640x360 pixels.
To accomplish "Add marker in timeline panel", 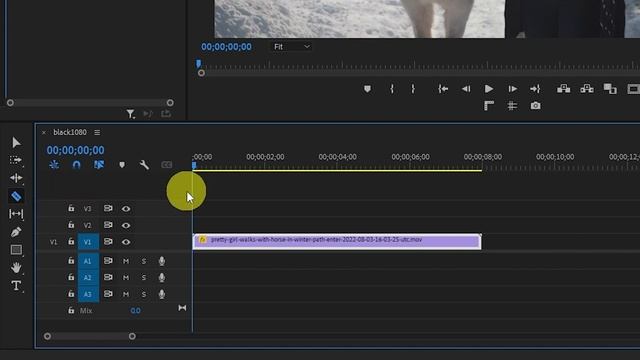I will point(122,165).
